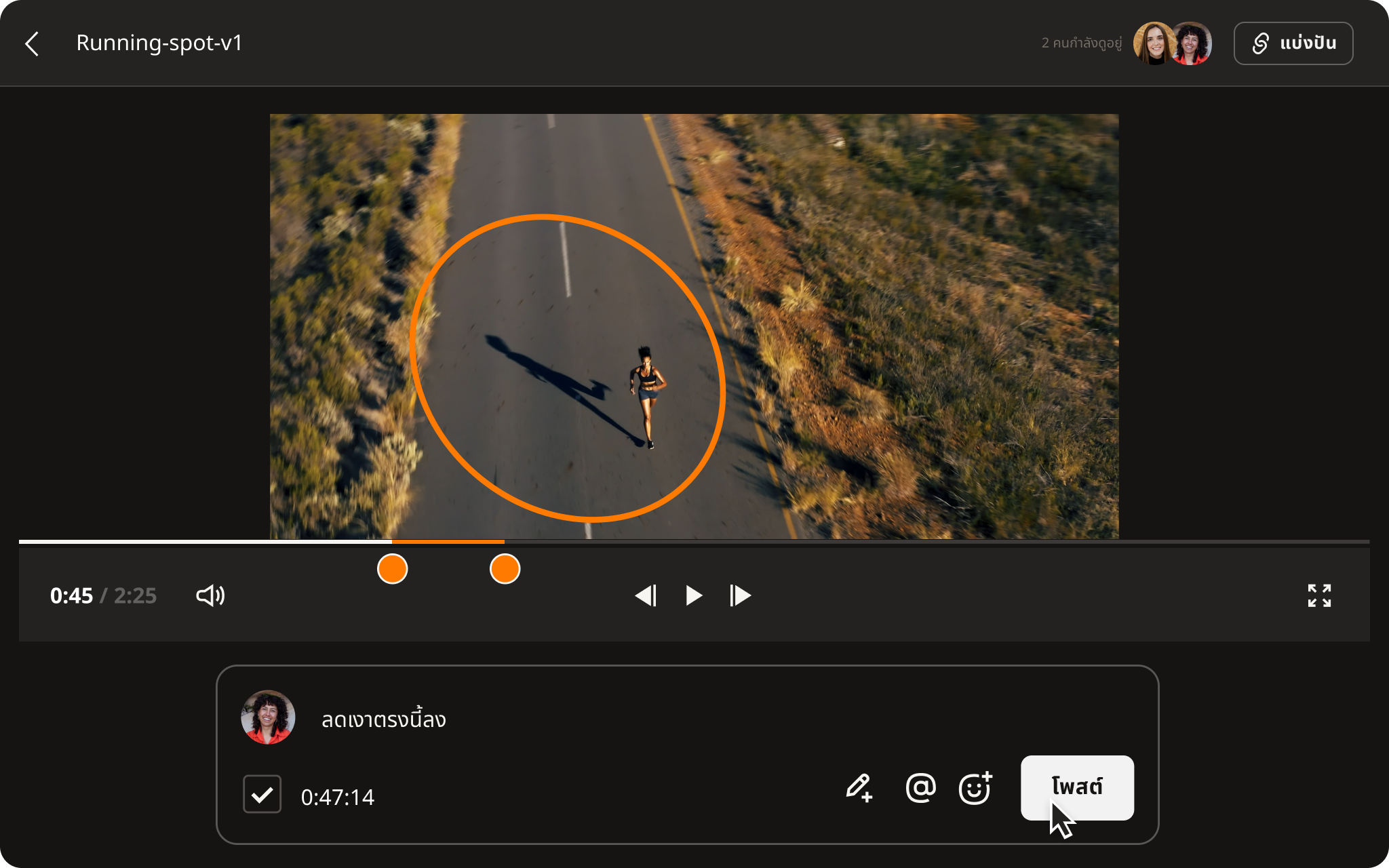
Task: Uncheck the timestamp checkbox
Action: [262, 794]
